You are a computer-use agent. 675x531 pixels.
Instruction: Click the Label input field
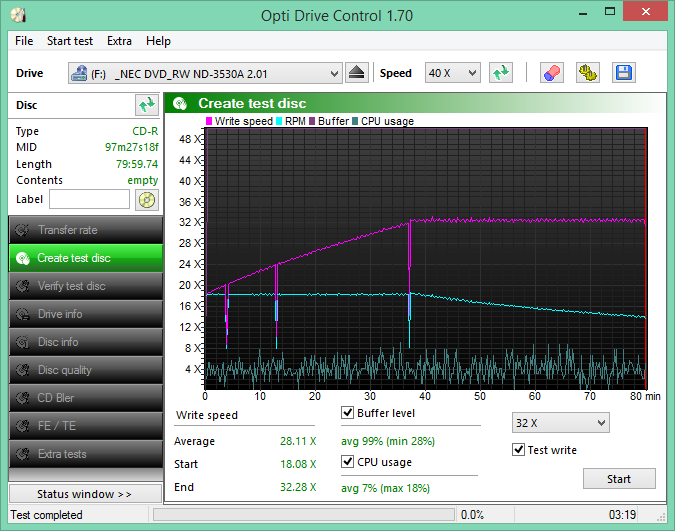coord(90,199)
